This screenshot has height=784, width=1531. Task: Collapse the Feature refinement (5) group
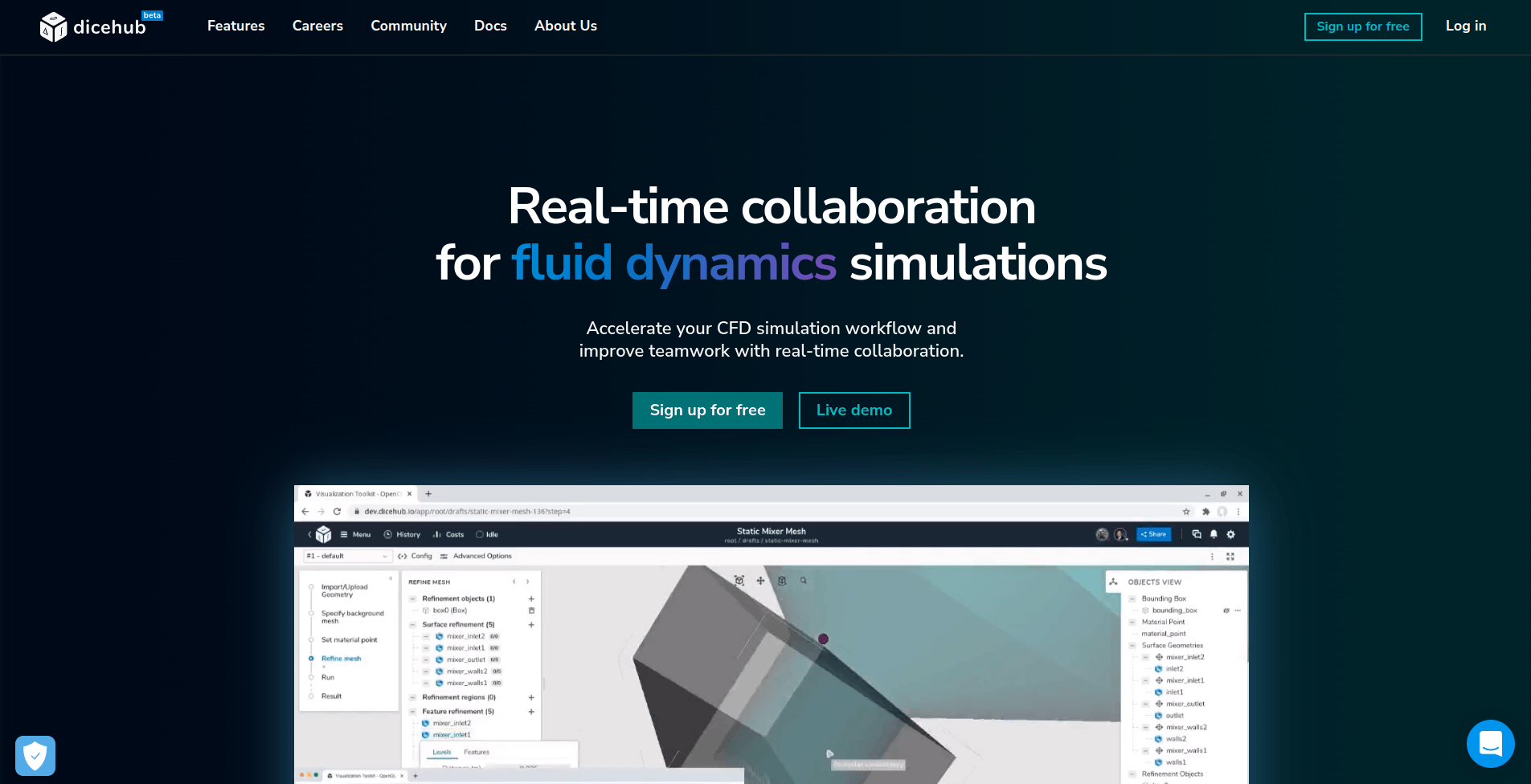[413, 712]
